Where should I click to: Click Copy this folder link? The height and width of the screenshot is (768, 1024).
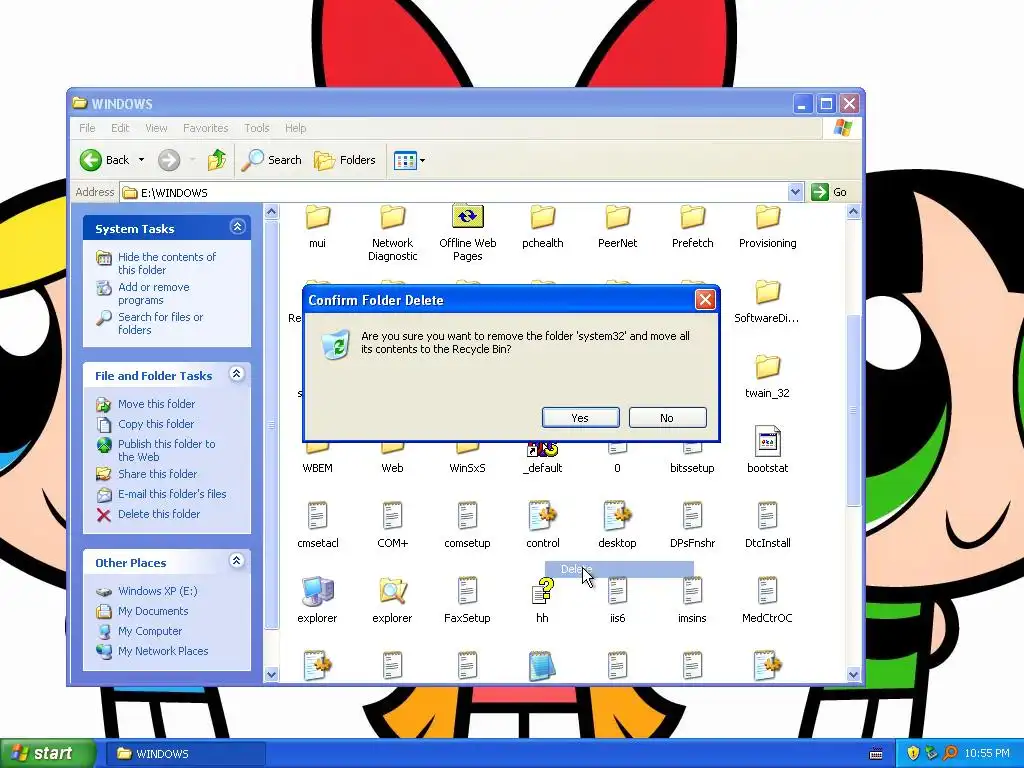[x=155, y=424]
